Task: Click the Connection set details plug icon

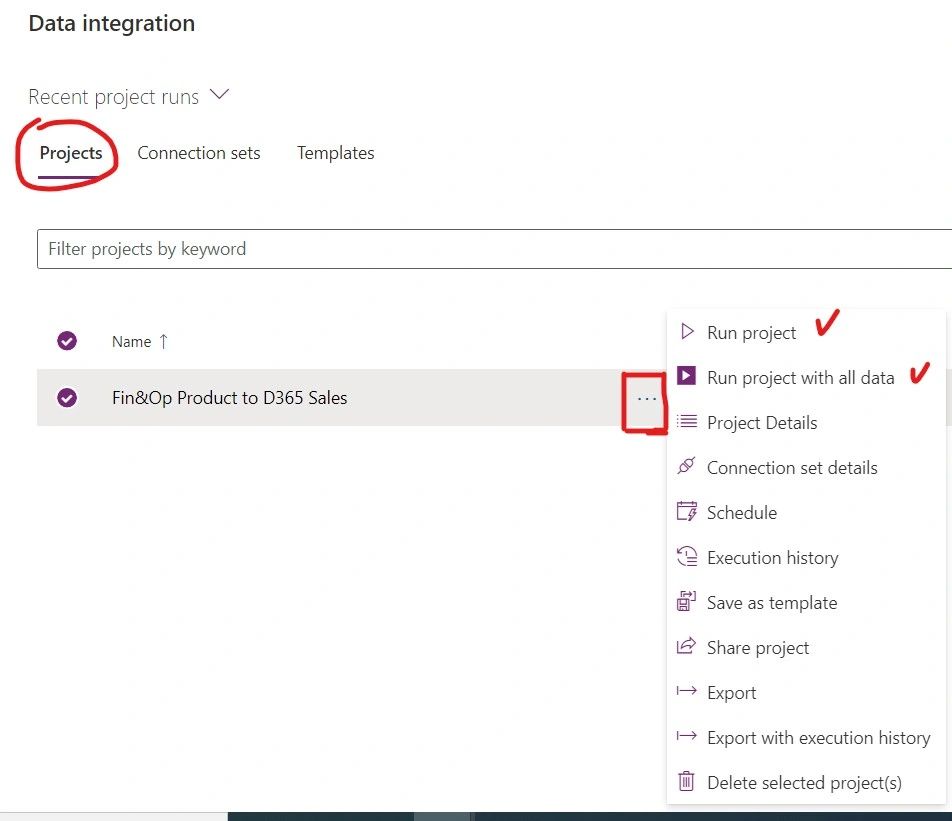Action: [x=688, y=467]
